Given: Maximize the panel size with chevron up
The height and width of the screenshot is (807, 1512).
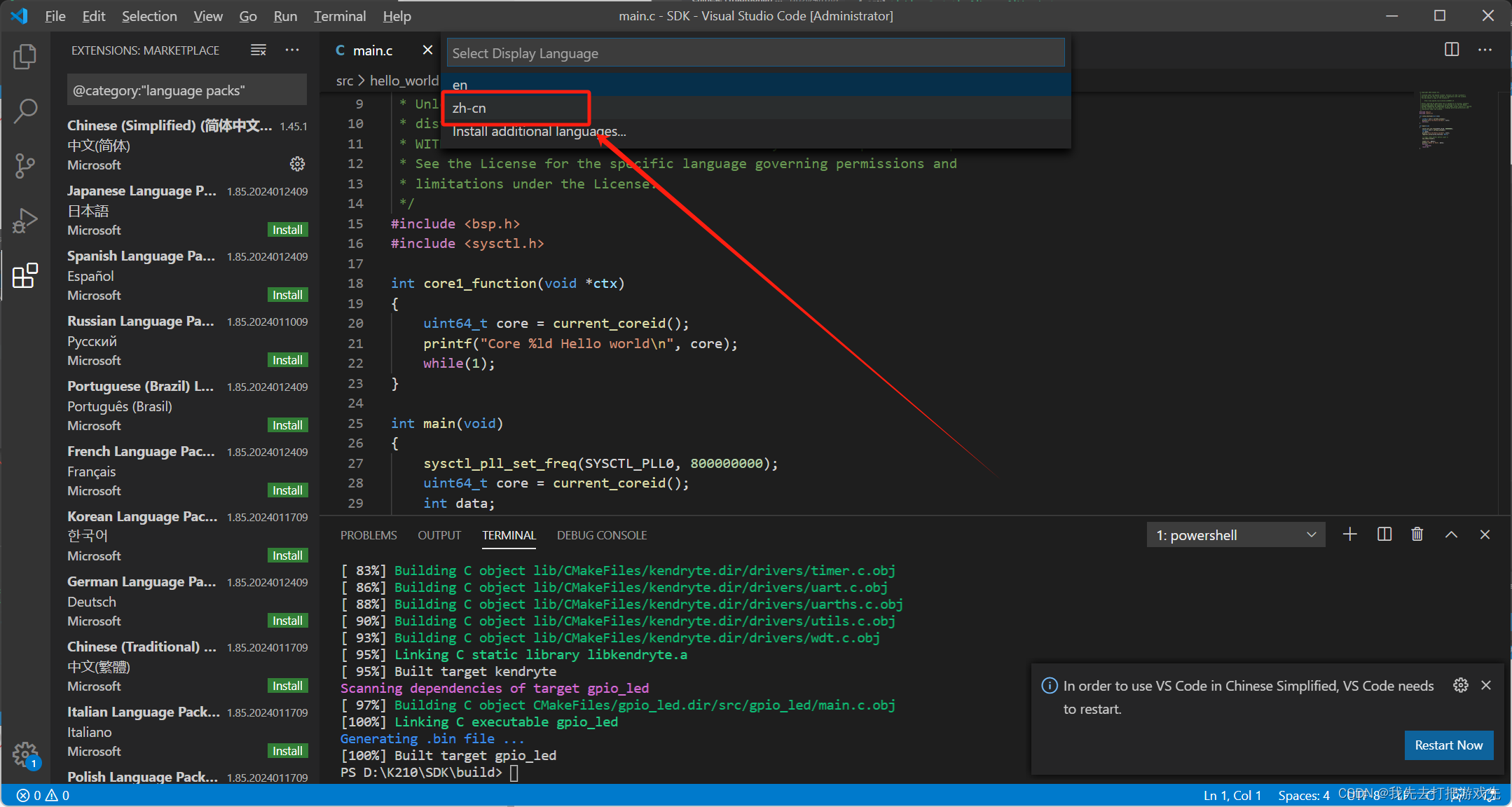Looking at the screenshot, I should 1451,534.
